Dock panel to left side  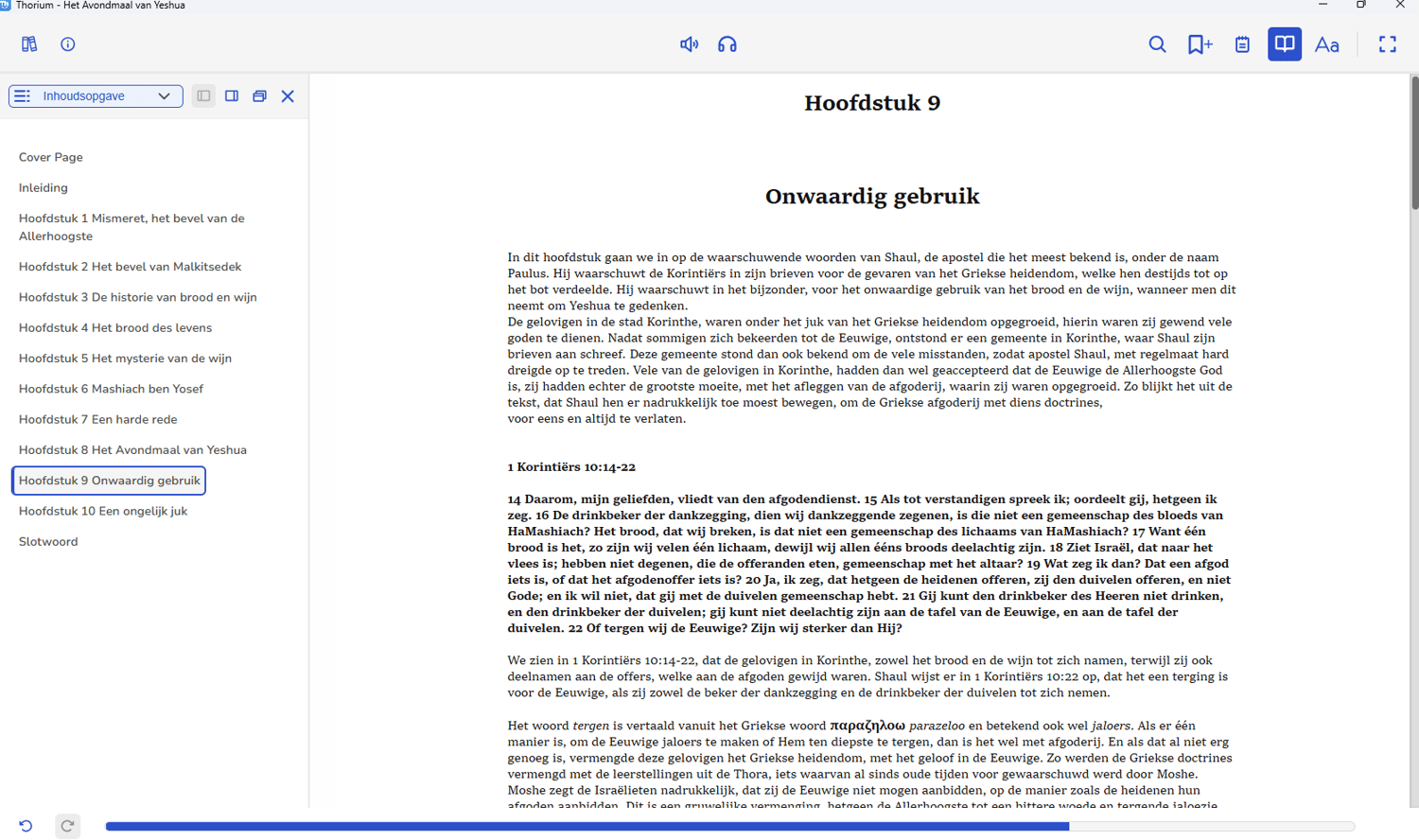click(x=203, y=96)
